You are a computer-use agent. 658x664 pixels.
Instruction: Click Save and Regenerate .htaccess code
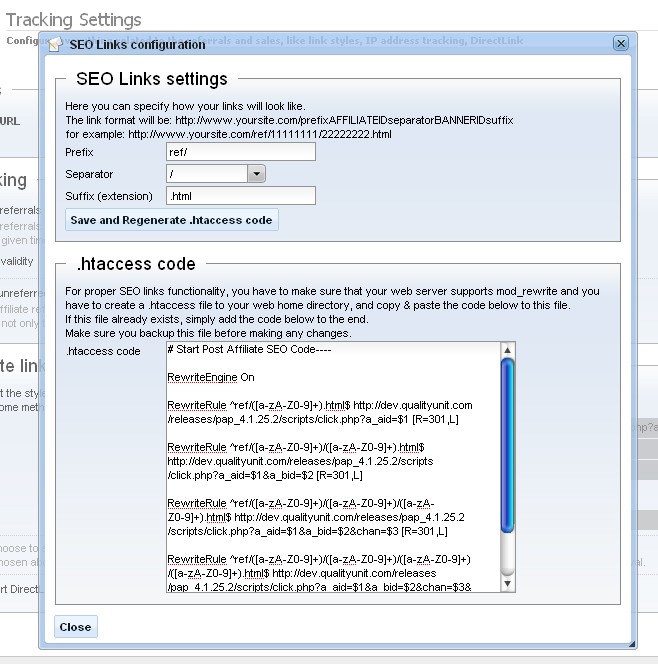point(171,220)
